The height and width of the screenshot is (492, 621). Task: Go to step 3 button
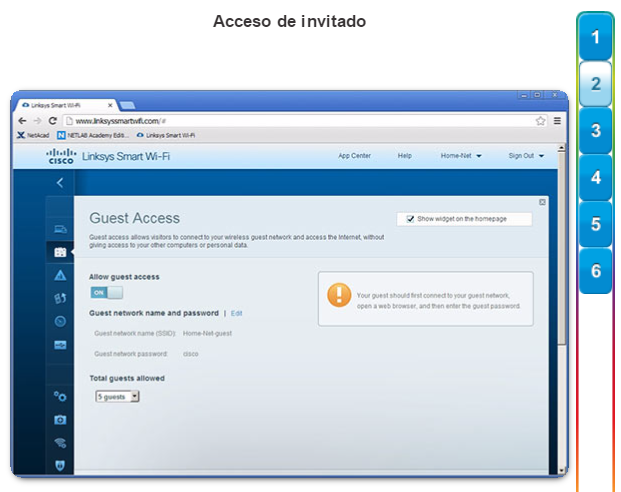pyautogui.click(x=595, y=130)
